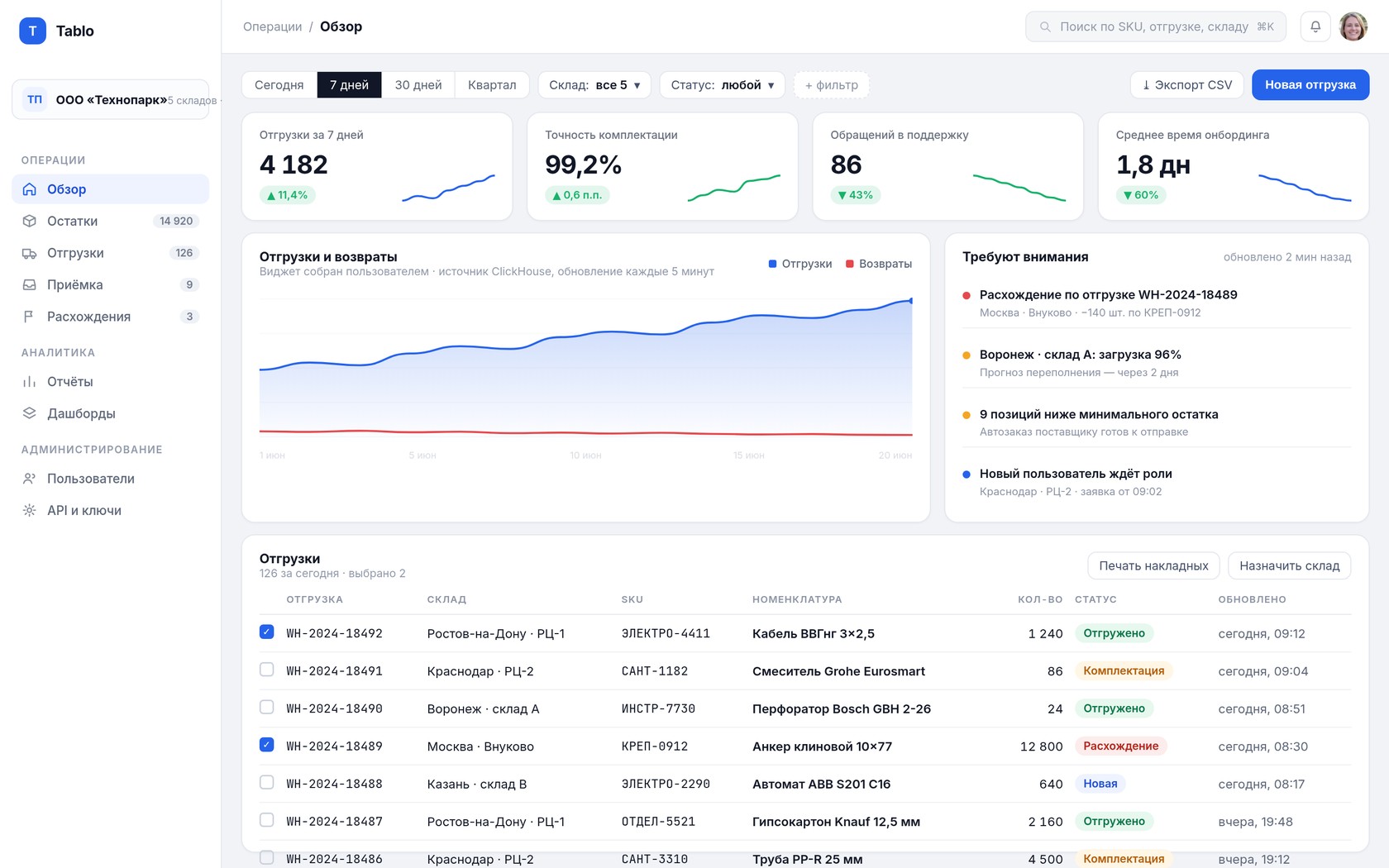Click the red dot of WH-2024-18489 alert

click(x=967, y=295)
